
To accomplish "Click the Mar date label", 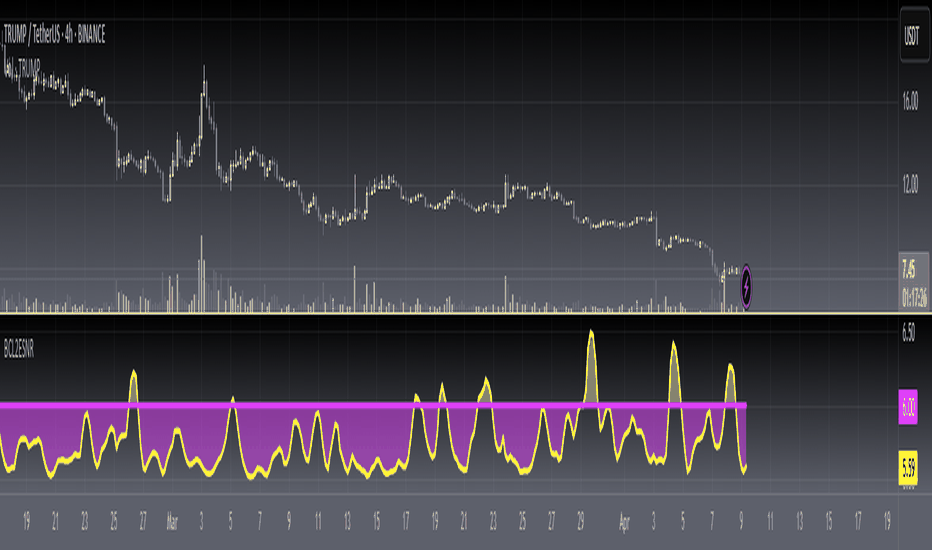I will 172,521.
